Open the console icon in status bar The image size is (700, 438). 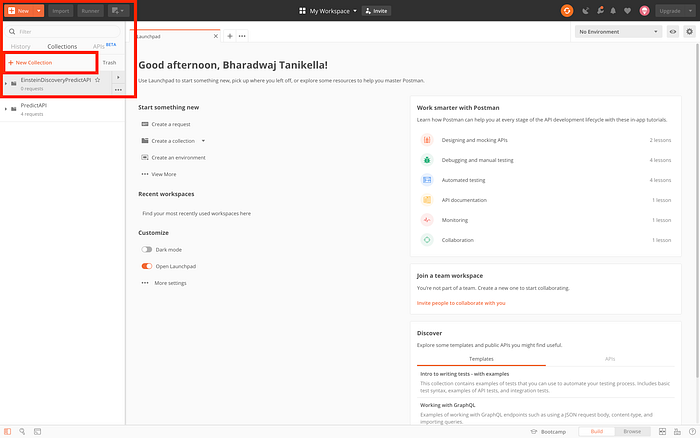[x=38, y=432]
